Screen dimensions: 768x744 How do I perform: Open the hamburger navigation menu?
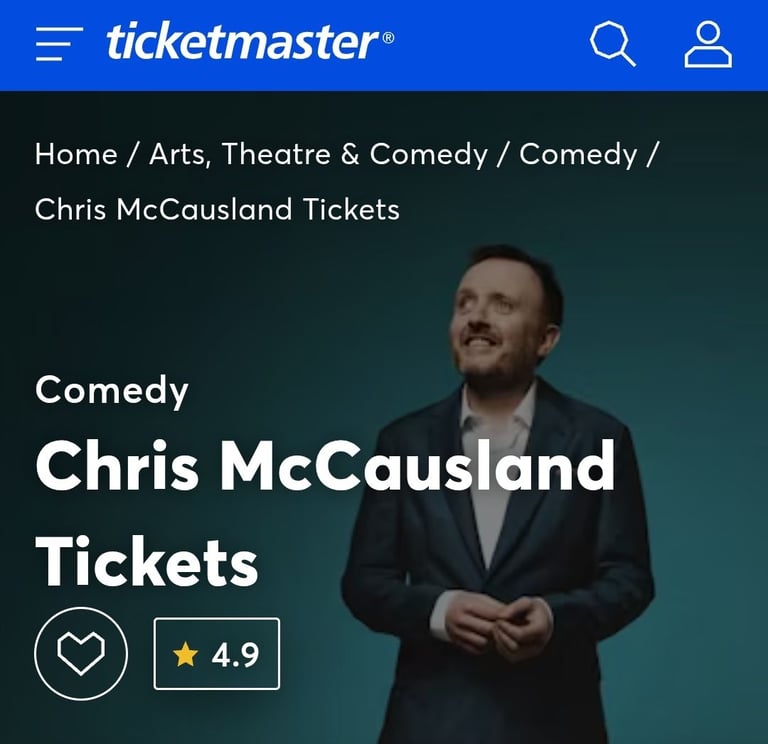[x=59, y=44]
